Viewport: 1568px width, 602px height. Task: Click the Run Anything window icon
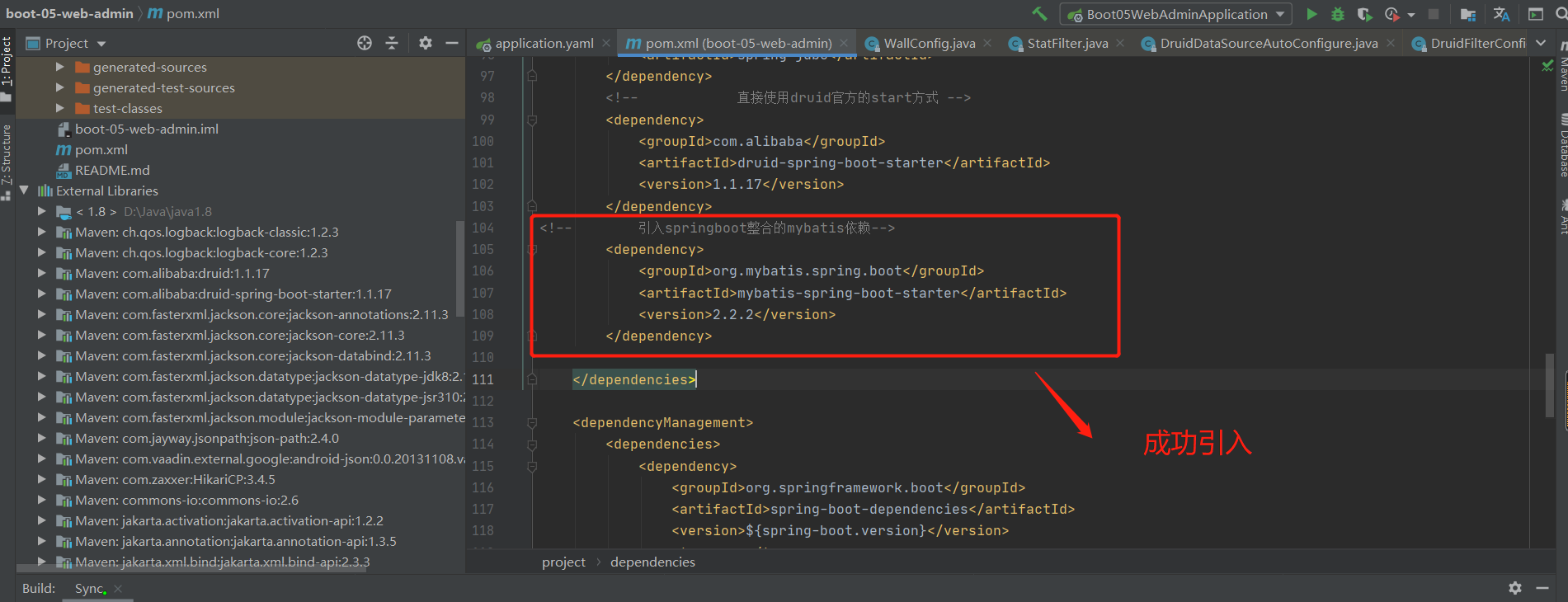(1536, 14)
